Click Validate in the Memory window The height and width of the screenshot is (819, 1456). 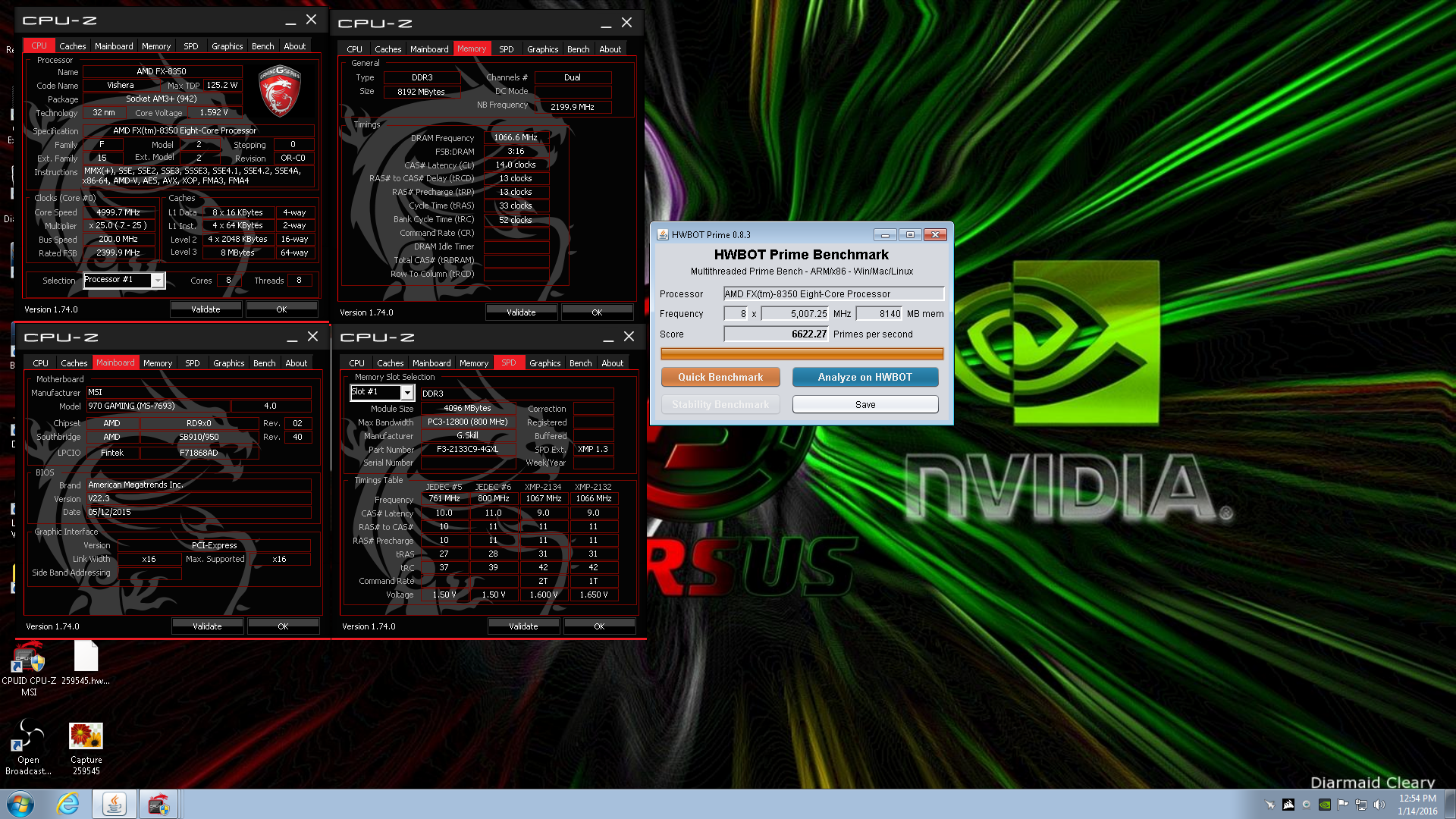[521, 312]
